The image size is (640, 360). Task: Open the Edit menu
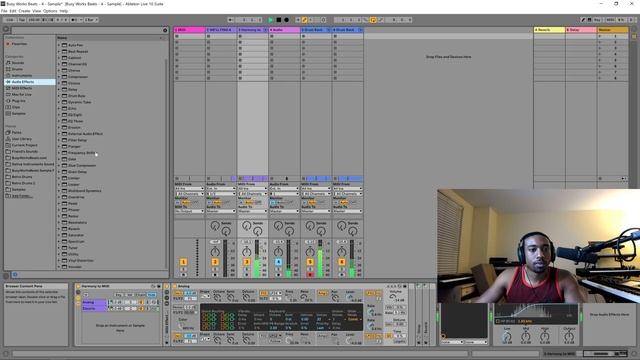(x=13, y=11)
